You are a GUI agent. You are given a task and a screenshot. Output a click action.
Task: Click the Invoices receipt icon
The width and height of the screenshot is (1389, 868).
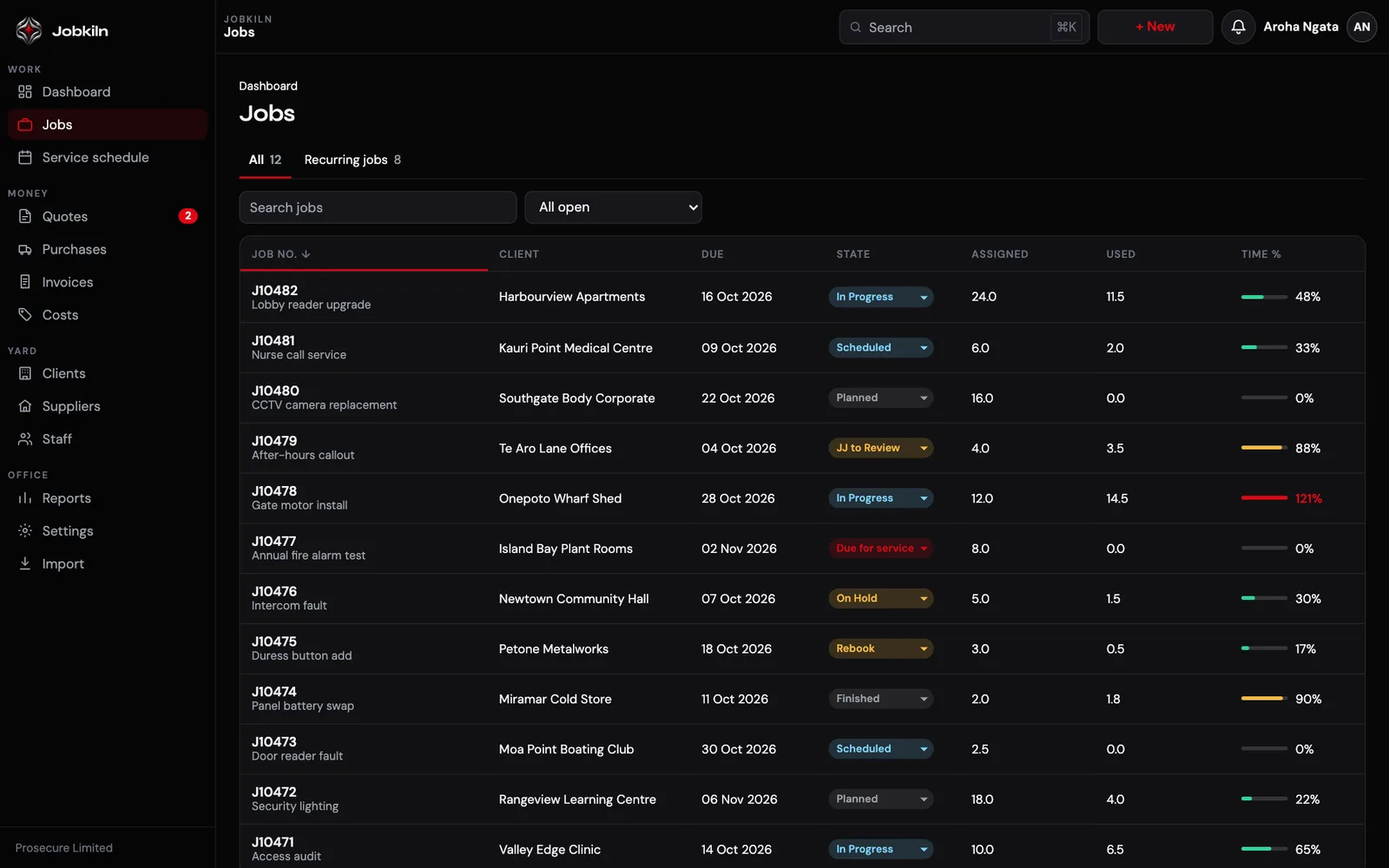tap(25, 282)
